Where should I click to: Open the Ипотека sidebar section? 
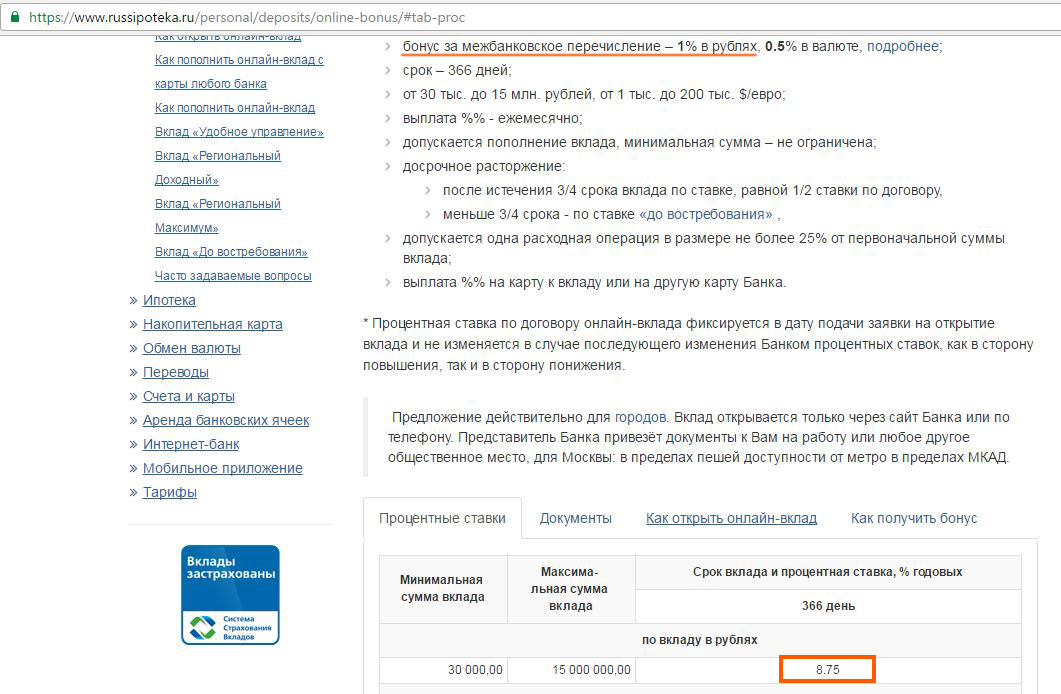[169, 300]
